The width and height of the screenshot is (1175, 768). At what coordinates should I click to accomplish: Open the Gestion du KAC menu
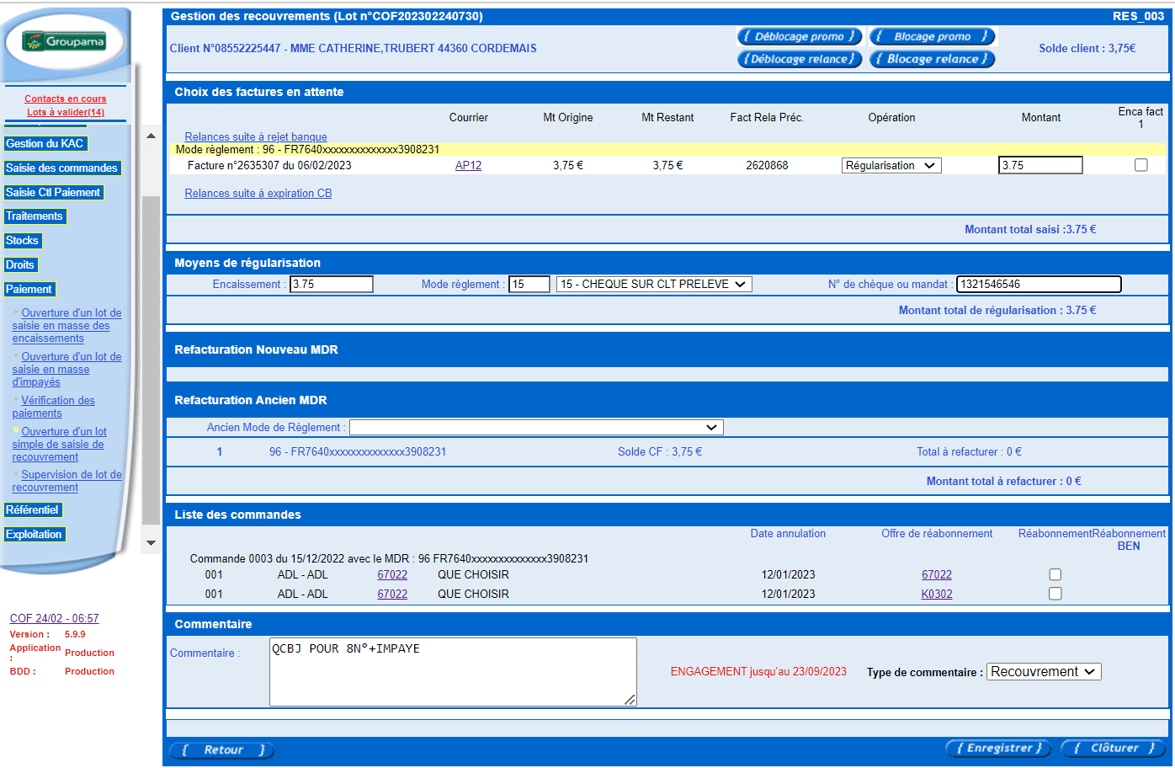[x=45, y=144]
